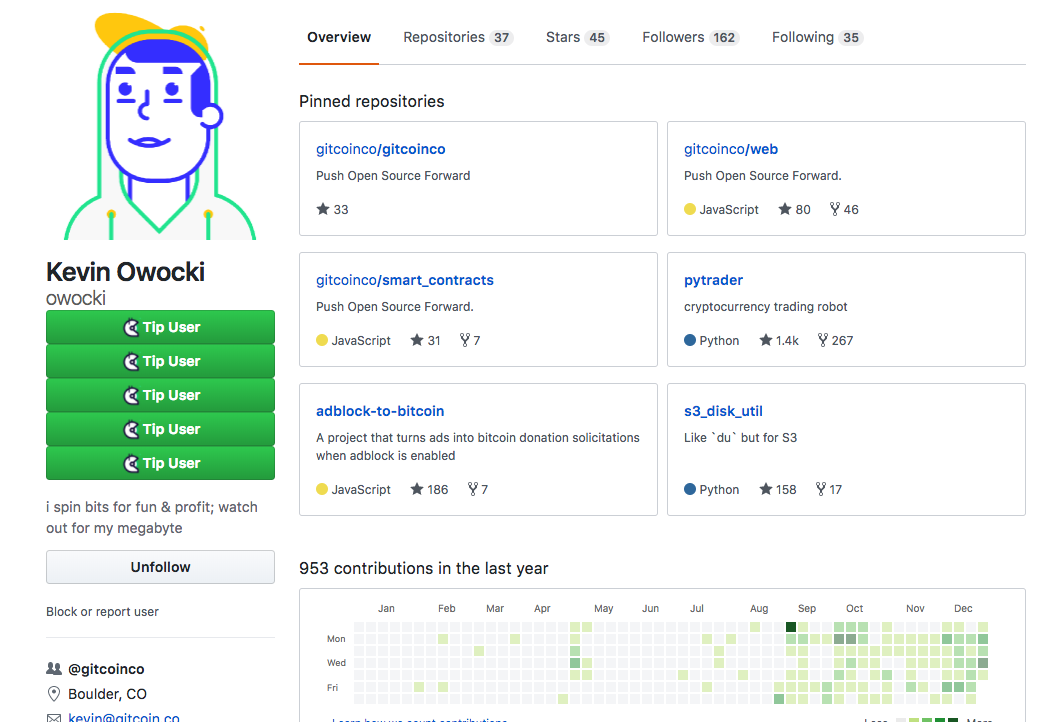Click the star count 80 on gitcoinco/web
The image size is (1044, 722).
coord(803,210)
